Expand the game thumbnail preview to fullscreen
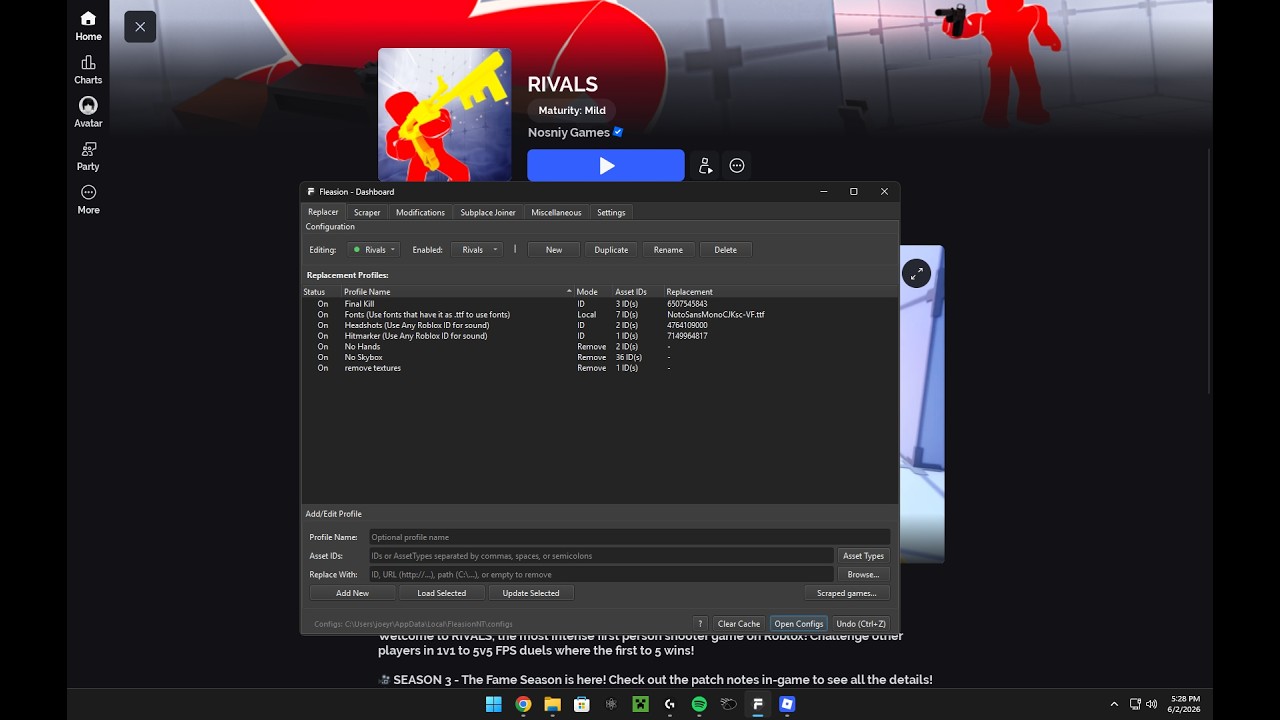Image resolution: width=1280 pixels, height=720 pixels. (x=916, y=273)
